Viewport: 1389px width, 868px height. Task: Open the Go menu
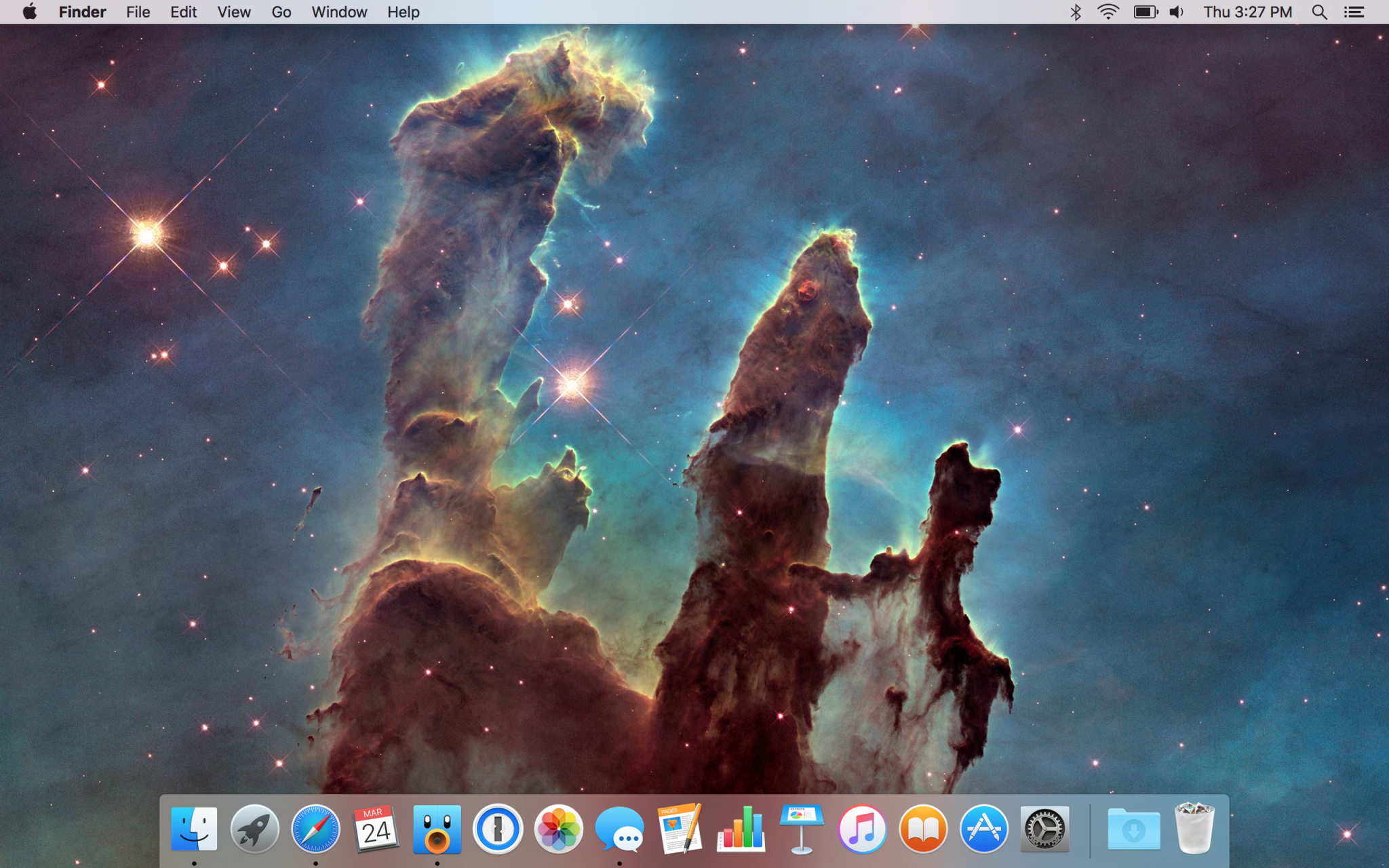click(281, 12)
